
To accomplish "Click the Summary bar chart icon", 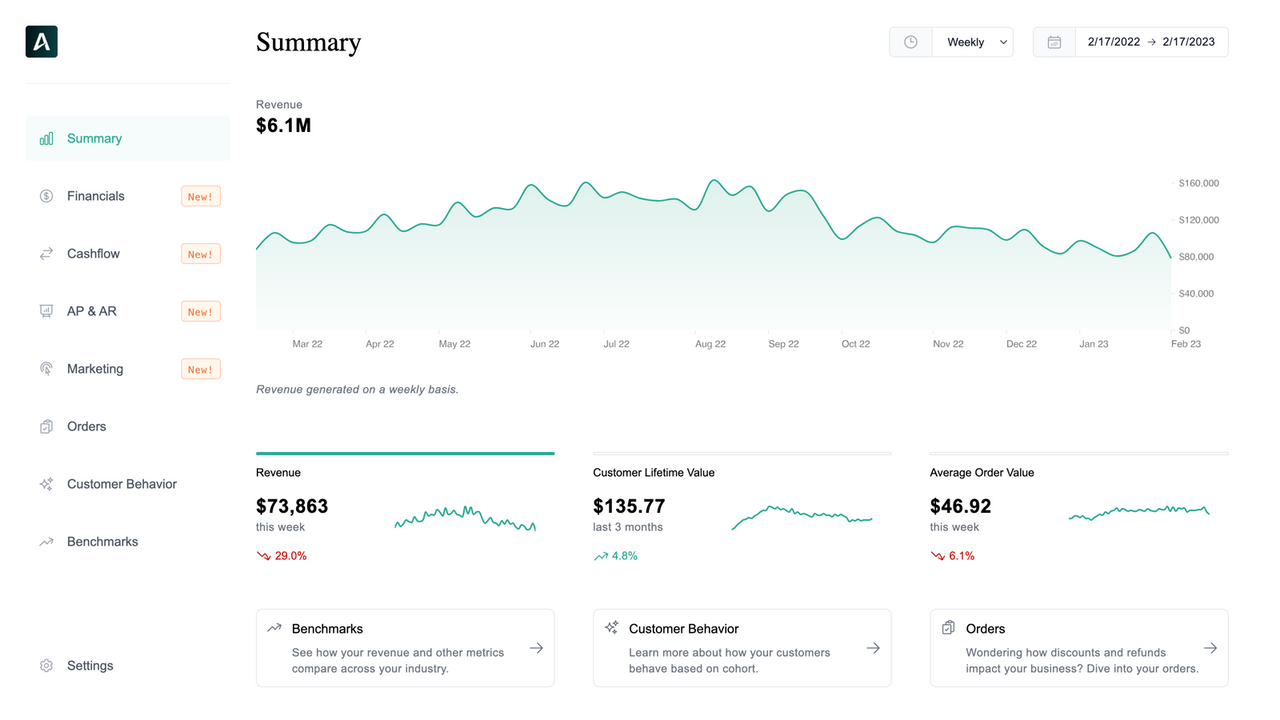I will click(46, 139).
